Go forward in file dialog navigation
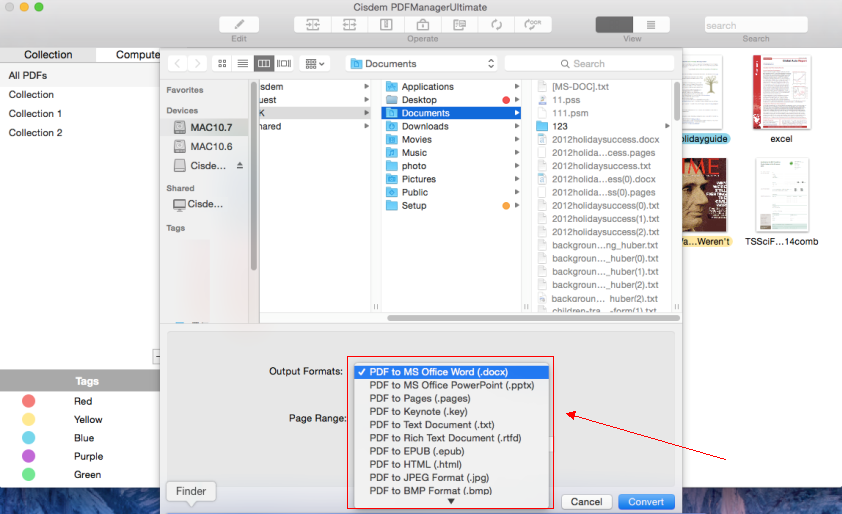Image resolution: width=842 pixels, height=514 pixels. click(197, 63)
